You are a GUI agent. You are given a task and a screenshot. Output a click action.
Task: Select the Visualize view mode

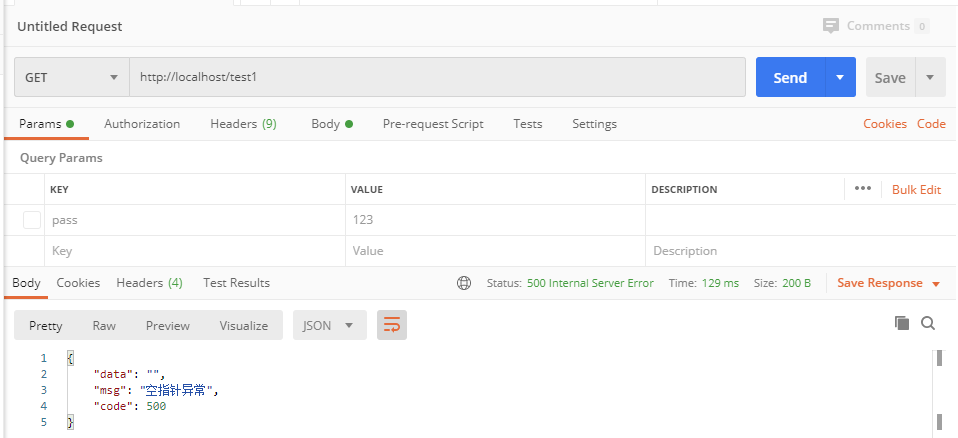pyautogui.click(x=244, y=326)
